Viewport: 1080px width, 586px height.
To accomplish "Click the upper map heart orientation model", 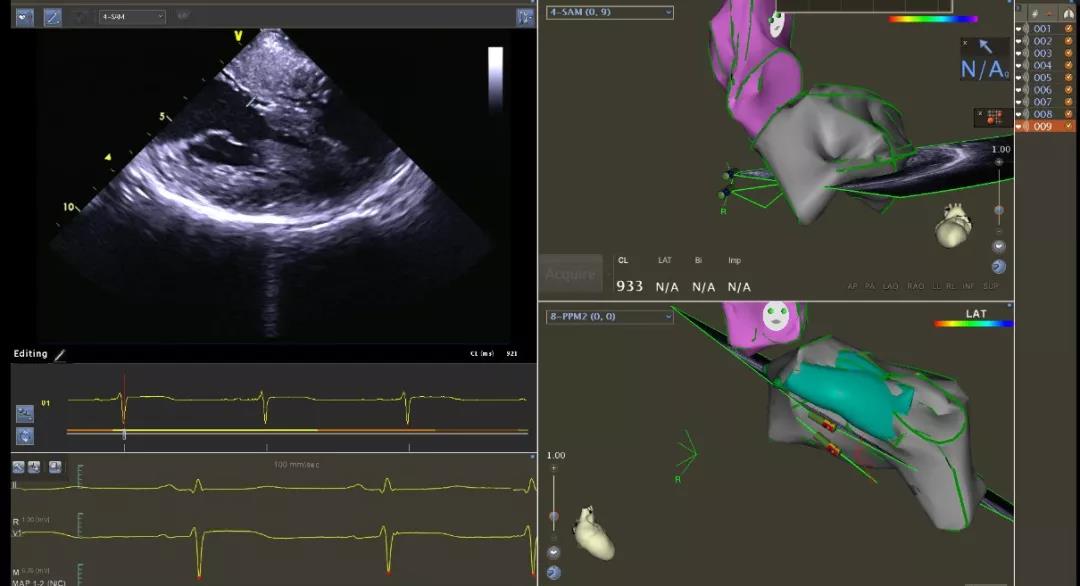I will [x=955, y=225].
